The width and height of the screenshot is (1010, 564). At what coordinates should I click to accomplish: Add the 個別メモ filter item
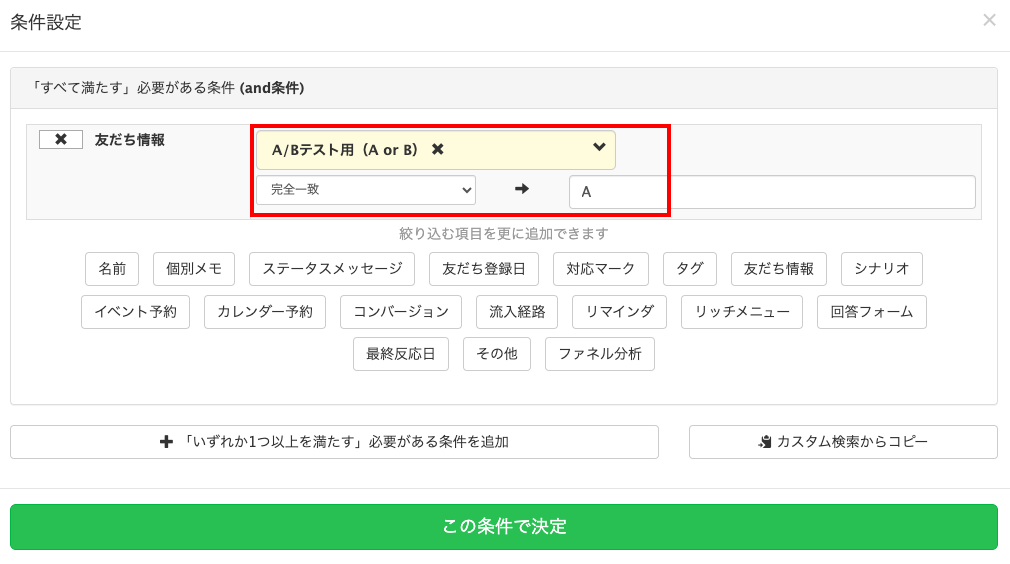pos(194,268)
